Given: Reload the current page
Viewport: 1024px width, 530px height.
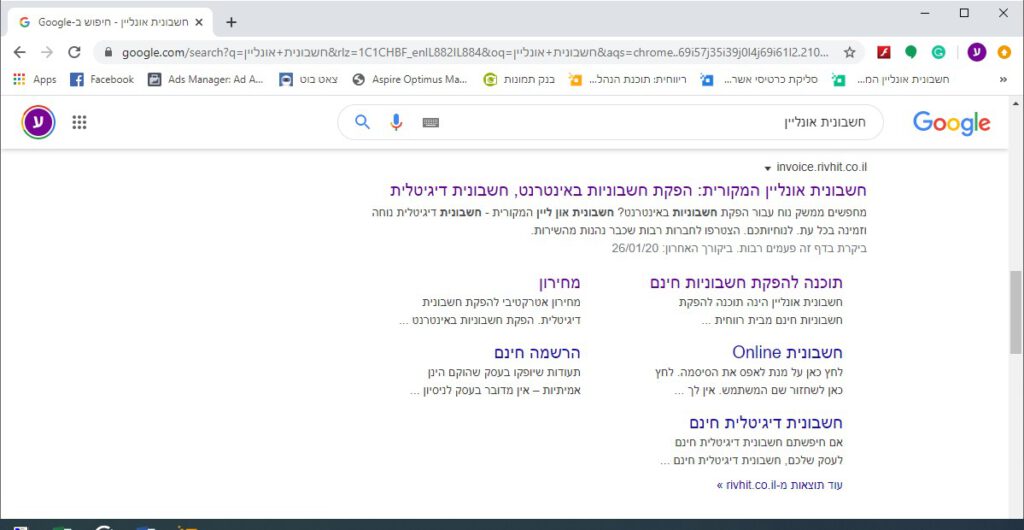Looking at the screenshot, I should 74,52.
